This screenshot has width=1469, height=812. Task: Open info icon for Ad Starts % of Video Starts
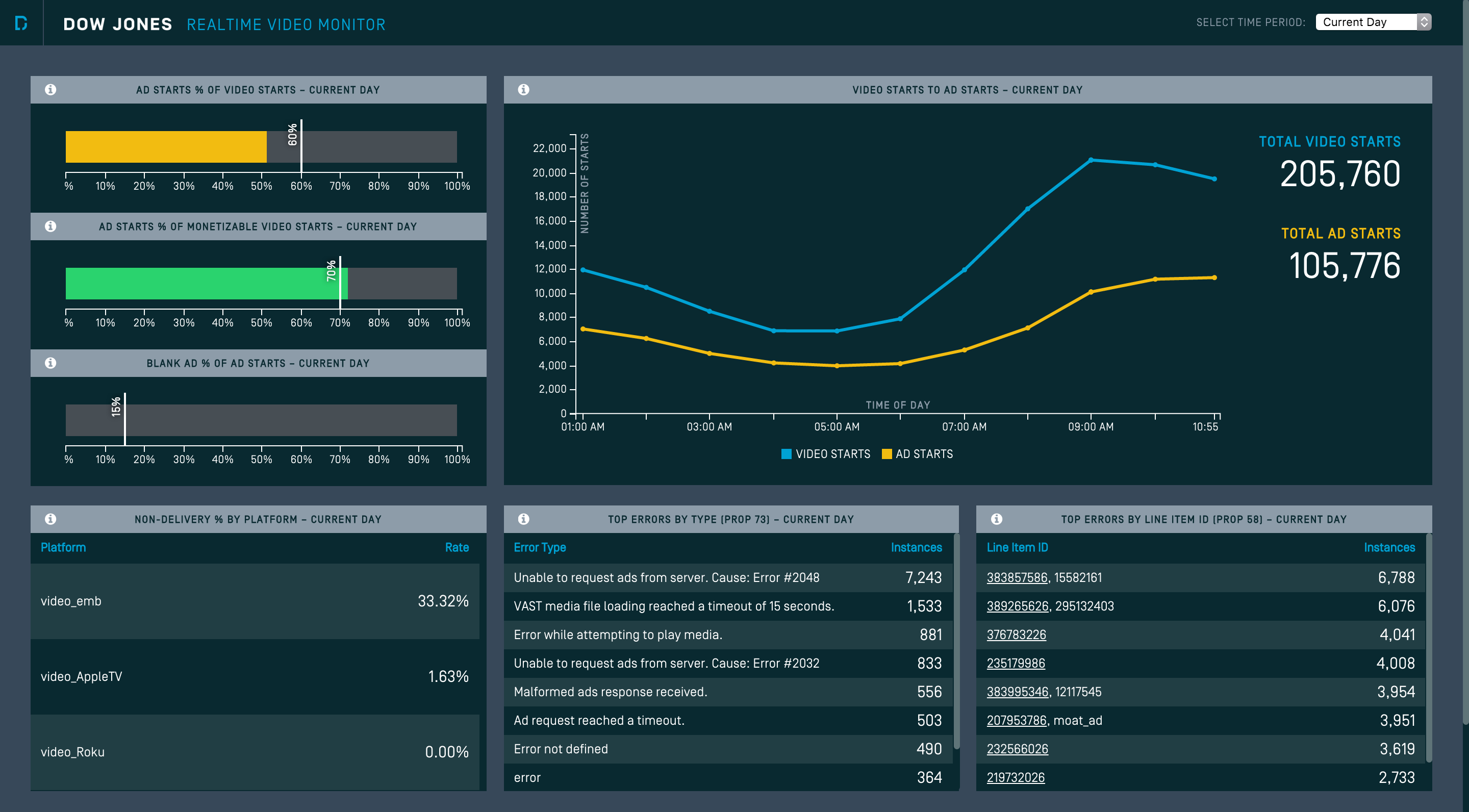click(51, 90)
